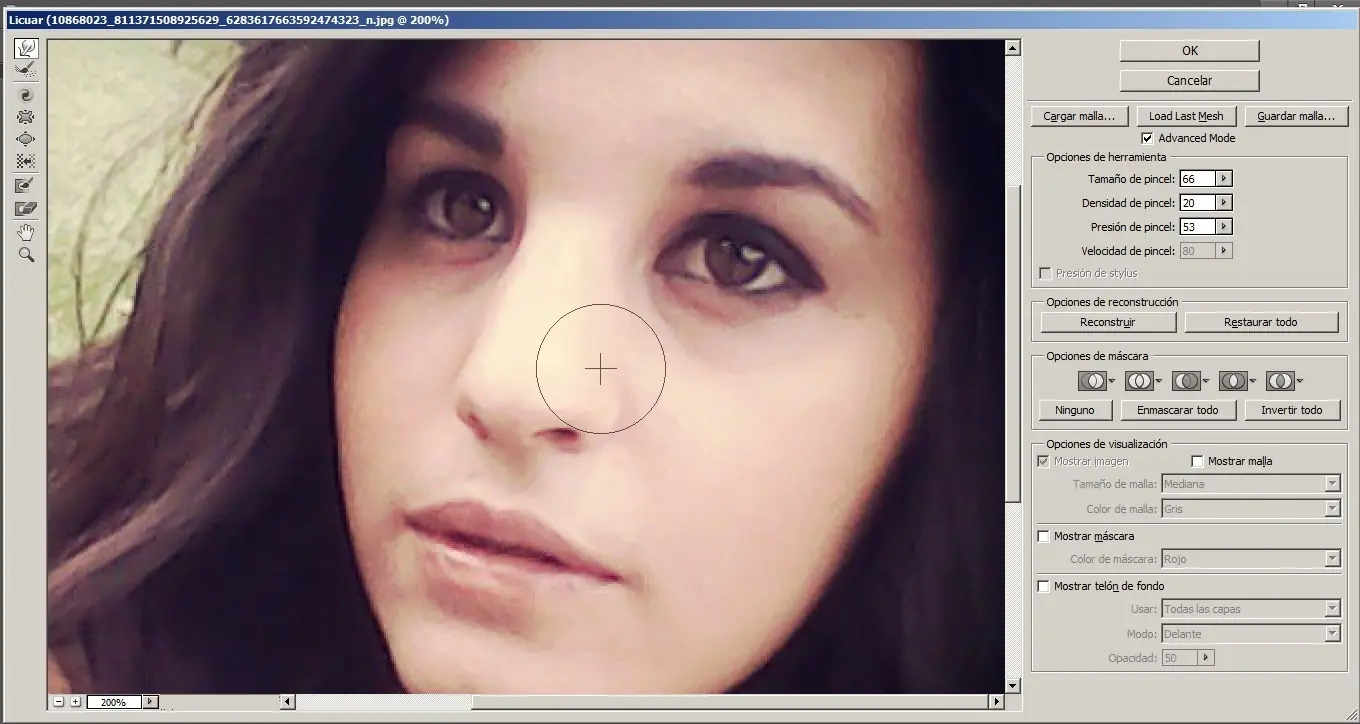The height and width of the screenshot is (724, 1360).
Task: Click the Guardar malla button
Action: click(x=1296, y=116)
